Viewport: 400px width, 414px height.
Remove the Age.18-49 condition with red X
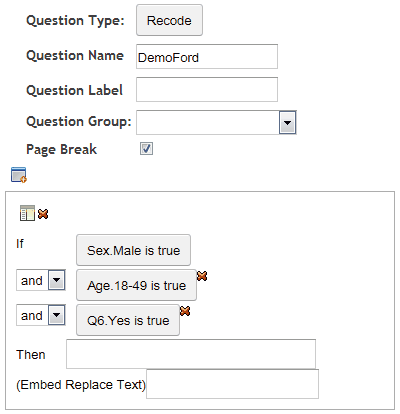tap(202, 276)
